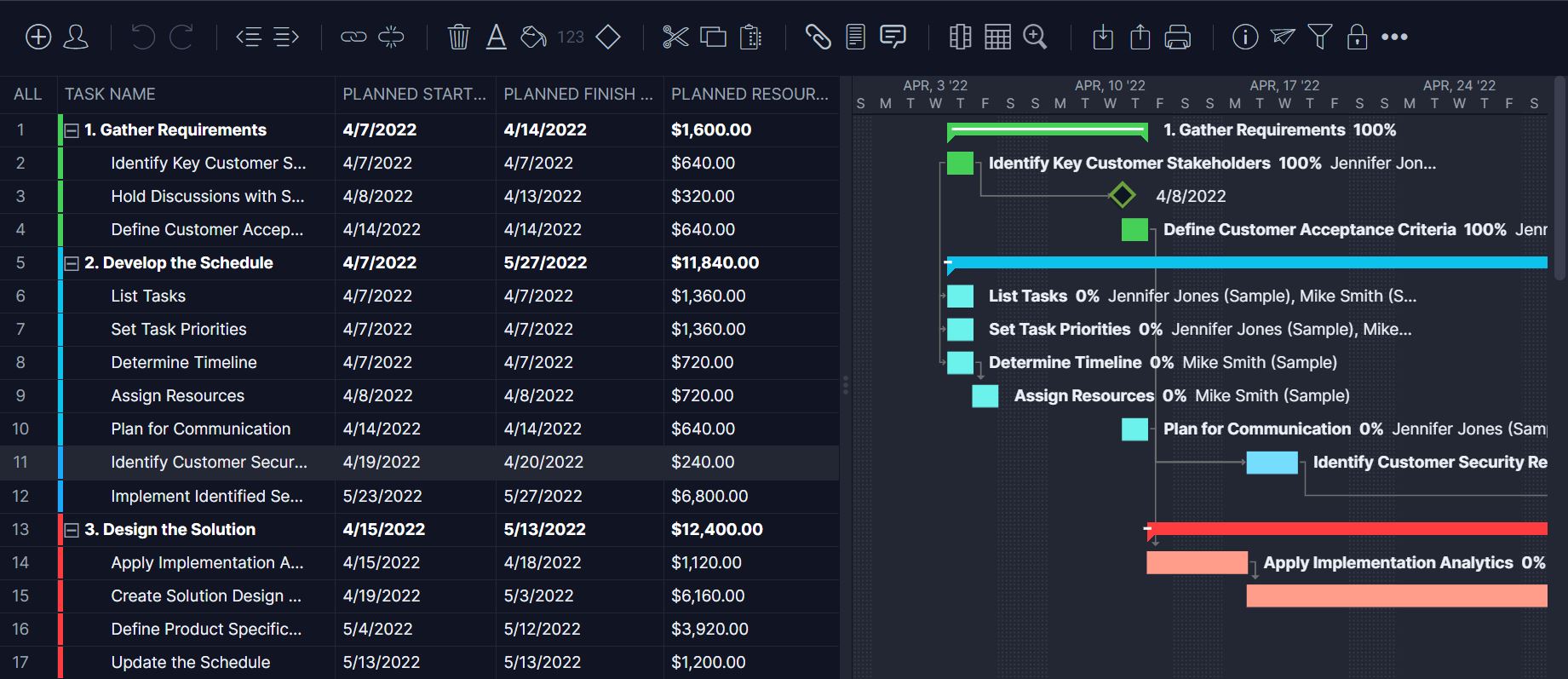
Task: Click the assign person icon
Action: tap(76, 37)
